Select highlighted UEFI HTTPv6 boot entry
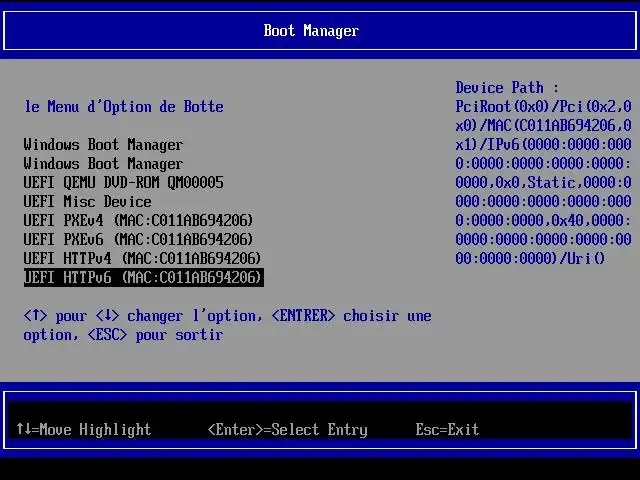The image size is (640, 480). coord(144,278)
